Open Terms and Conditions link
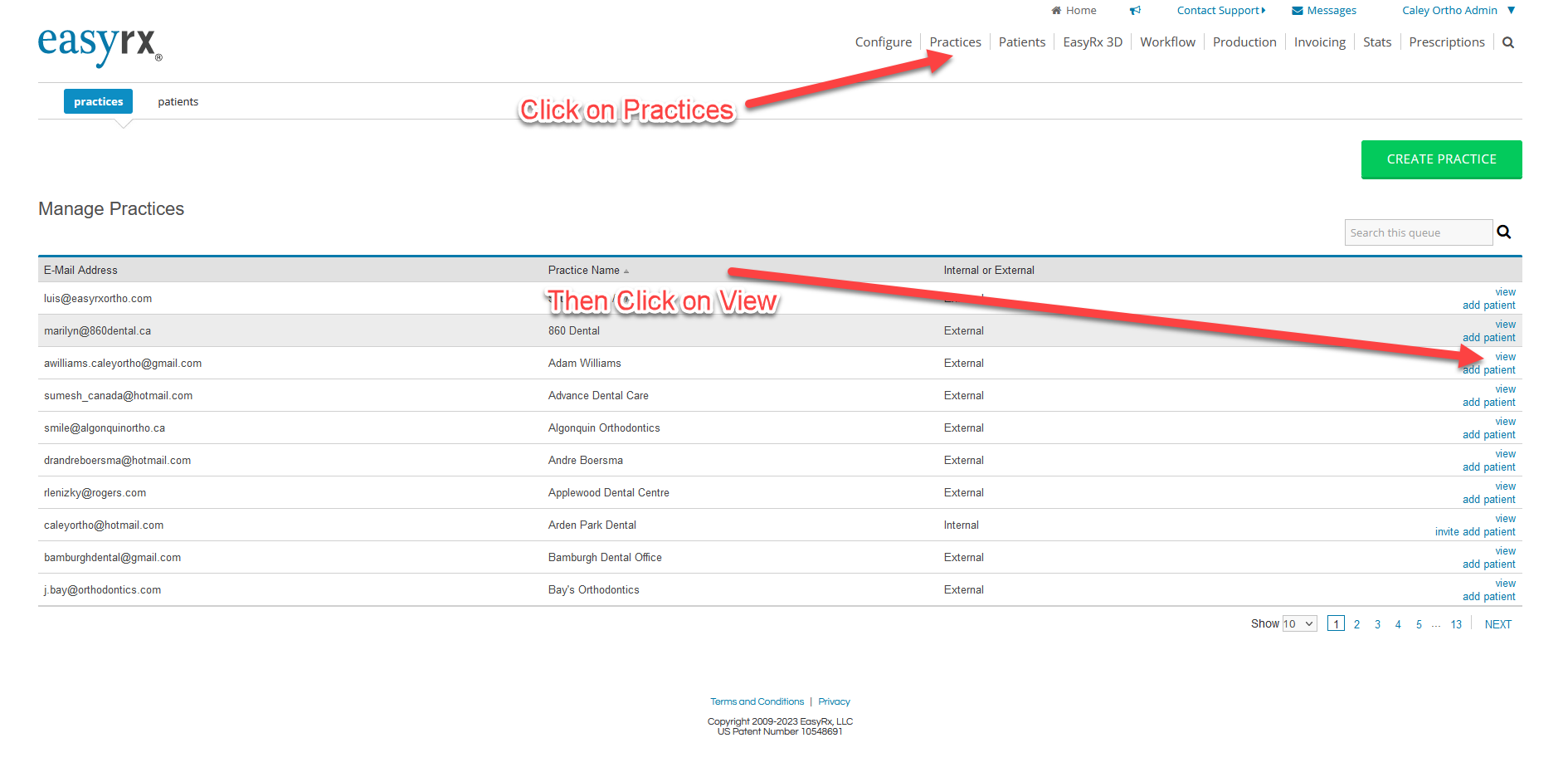 757,701
